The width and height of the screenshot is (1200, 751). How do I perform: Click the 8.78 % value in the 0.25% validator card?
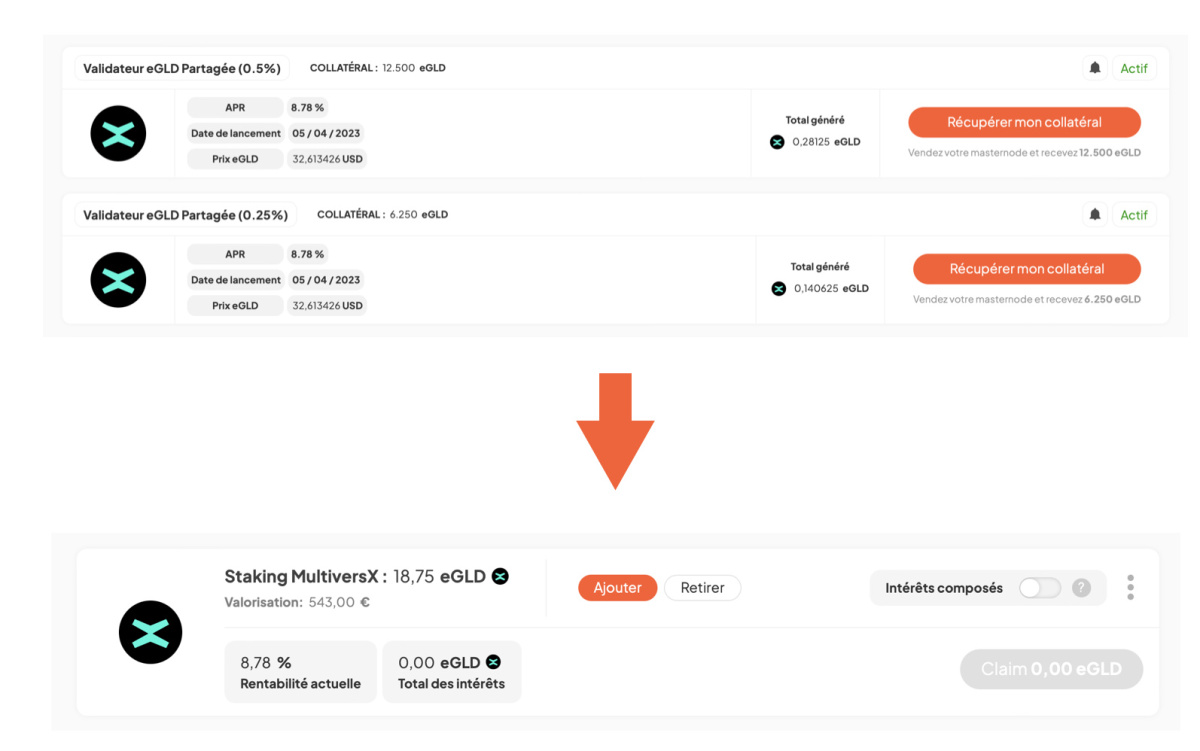[x=307, y=254]
